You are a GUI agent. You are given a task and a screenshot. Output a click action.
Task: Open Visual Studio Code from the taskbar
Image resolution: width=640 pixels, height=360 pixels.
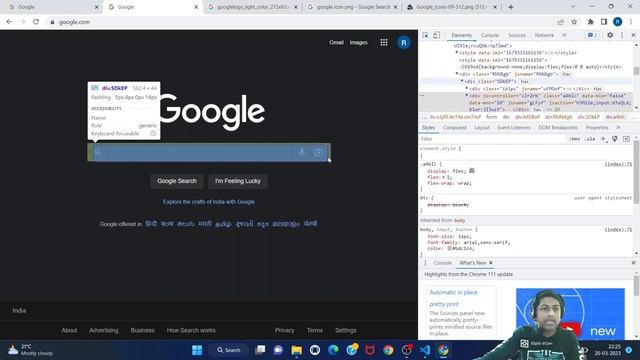point(425,350)
